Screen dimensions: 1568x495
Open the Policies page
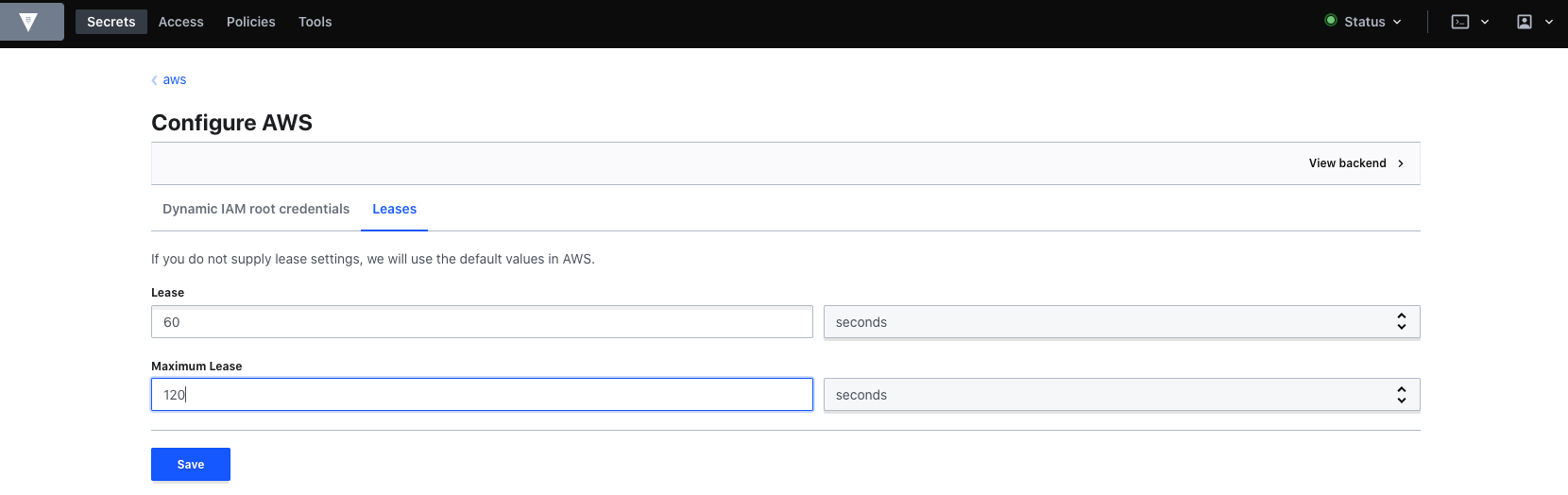(251, 22)
